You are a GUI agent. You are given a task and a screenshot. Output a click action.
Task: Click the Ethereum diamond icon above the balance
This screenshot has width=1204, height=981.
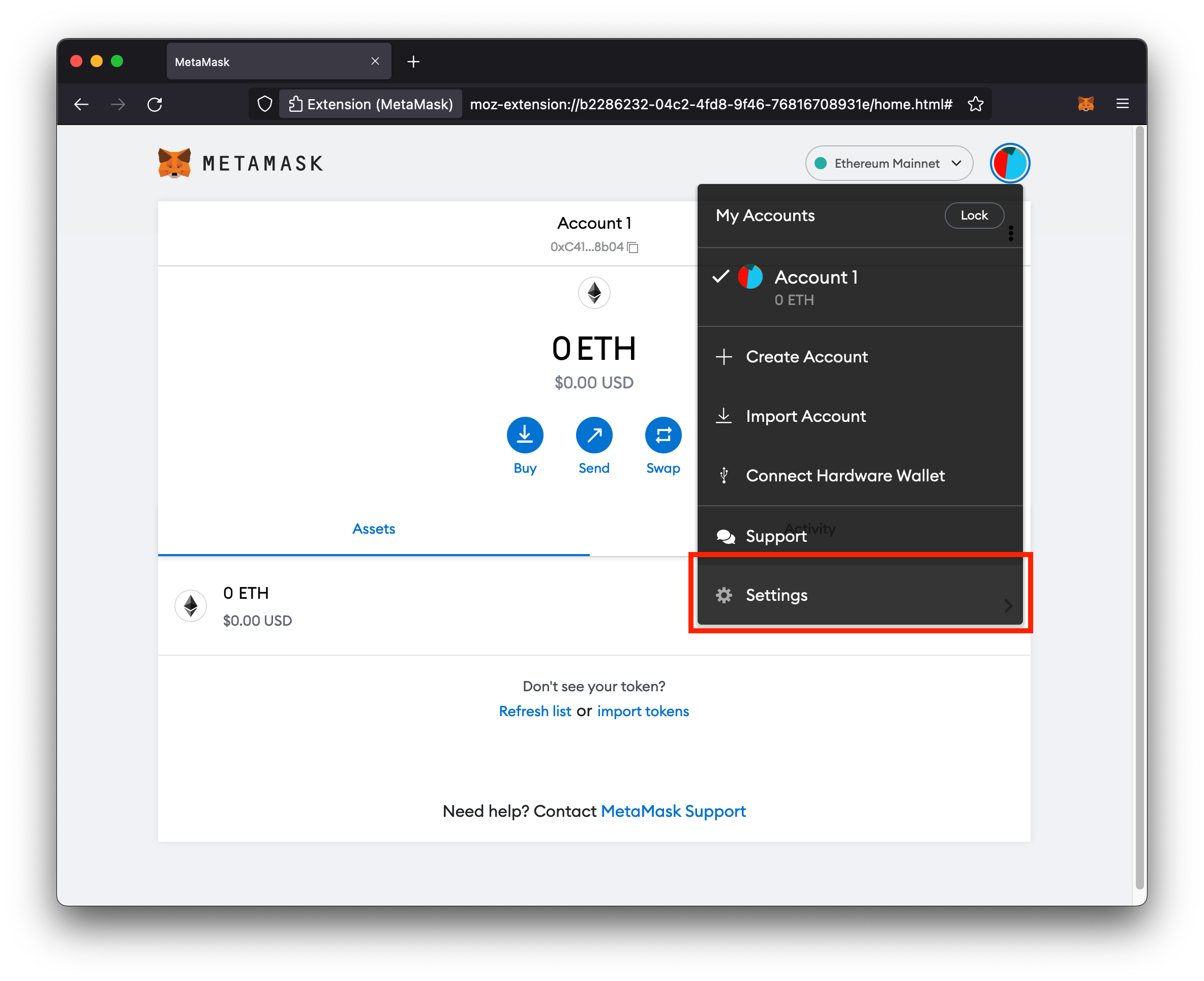pos(593,293)
